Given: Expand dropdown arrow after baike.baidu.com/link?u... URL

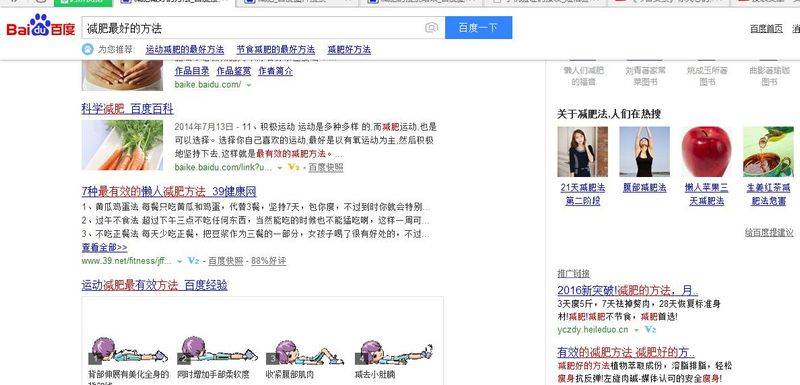Looking at the screenshot, I should tap(280, 168).
